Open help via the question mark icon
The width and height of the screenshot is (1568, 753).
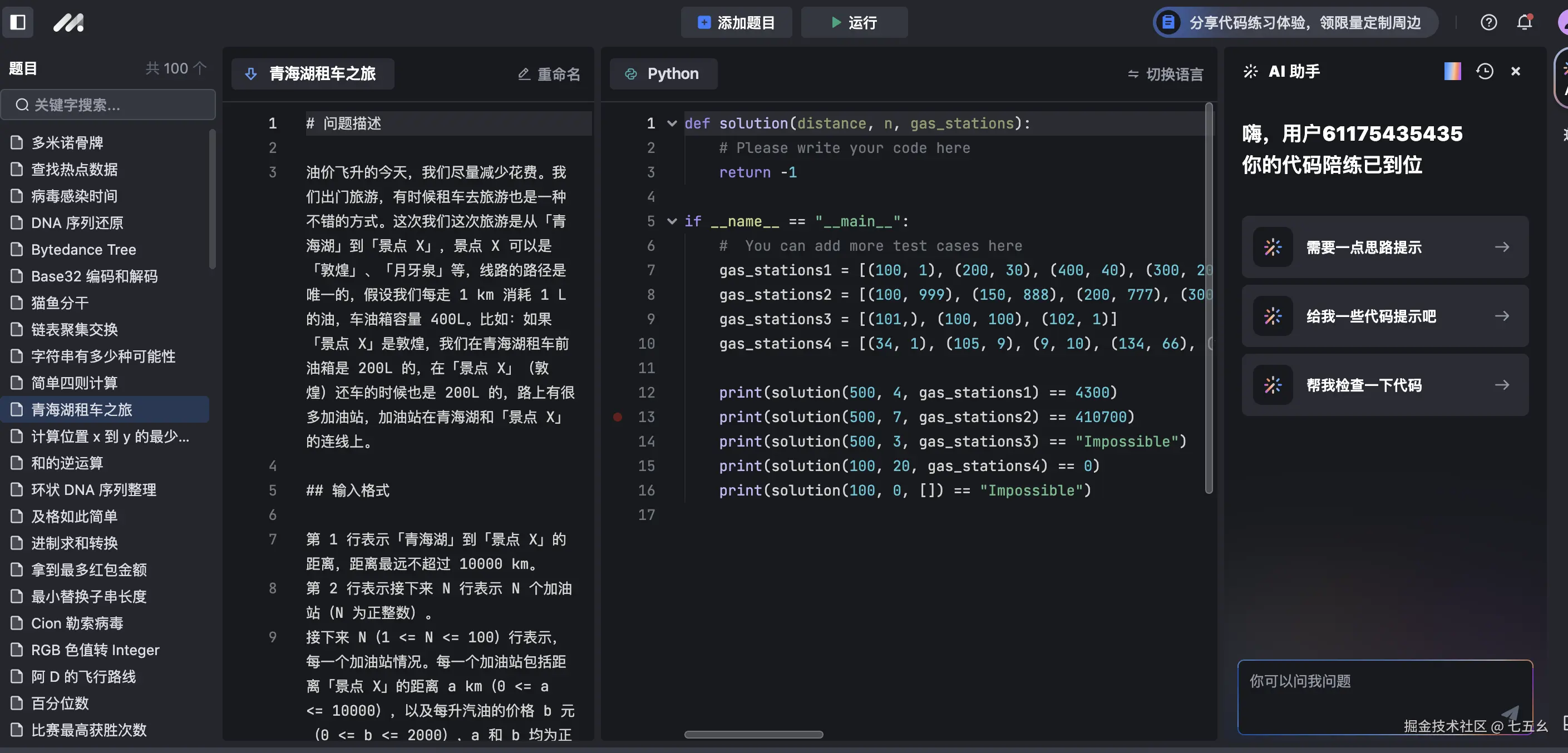(x=1489, y=22)
